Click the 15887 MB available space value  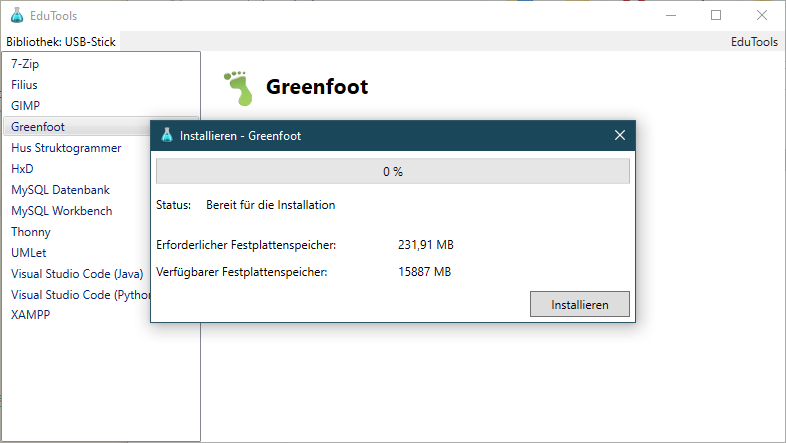[x=424, y=272]
